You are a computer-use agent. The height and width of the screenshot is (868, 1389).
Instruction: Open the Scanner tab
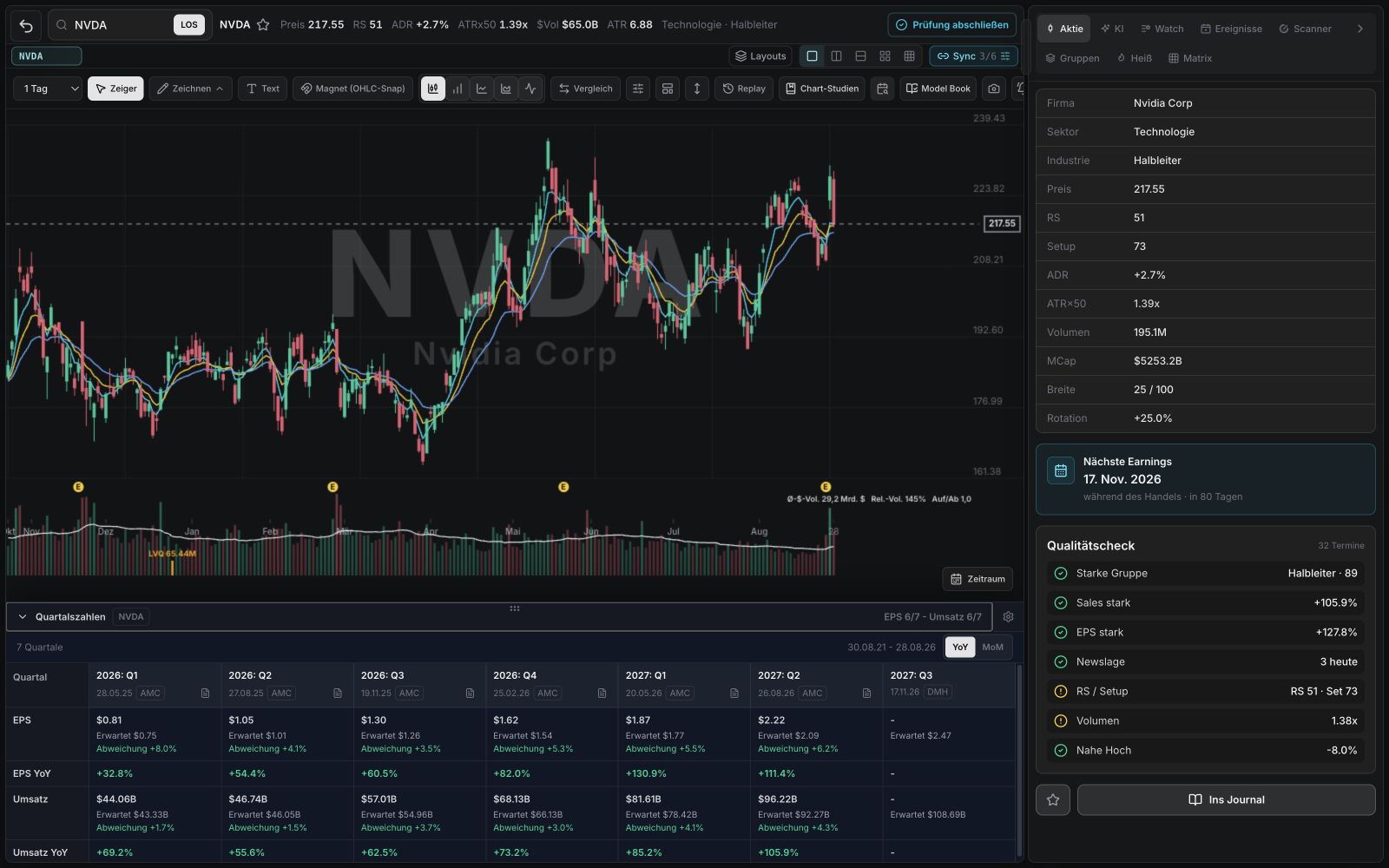(x=1305, y=29)
